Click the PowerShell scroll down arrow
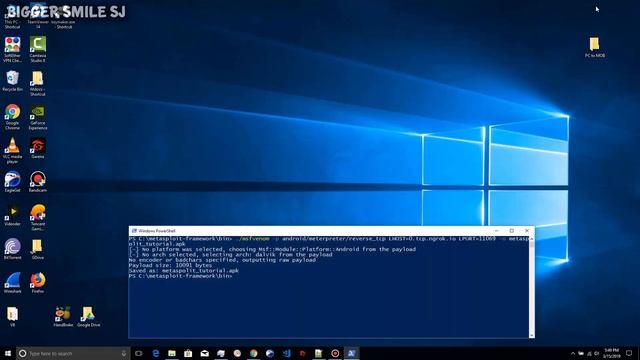Viewport: 640px width, 360px height. pos(531,335)
